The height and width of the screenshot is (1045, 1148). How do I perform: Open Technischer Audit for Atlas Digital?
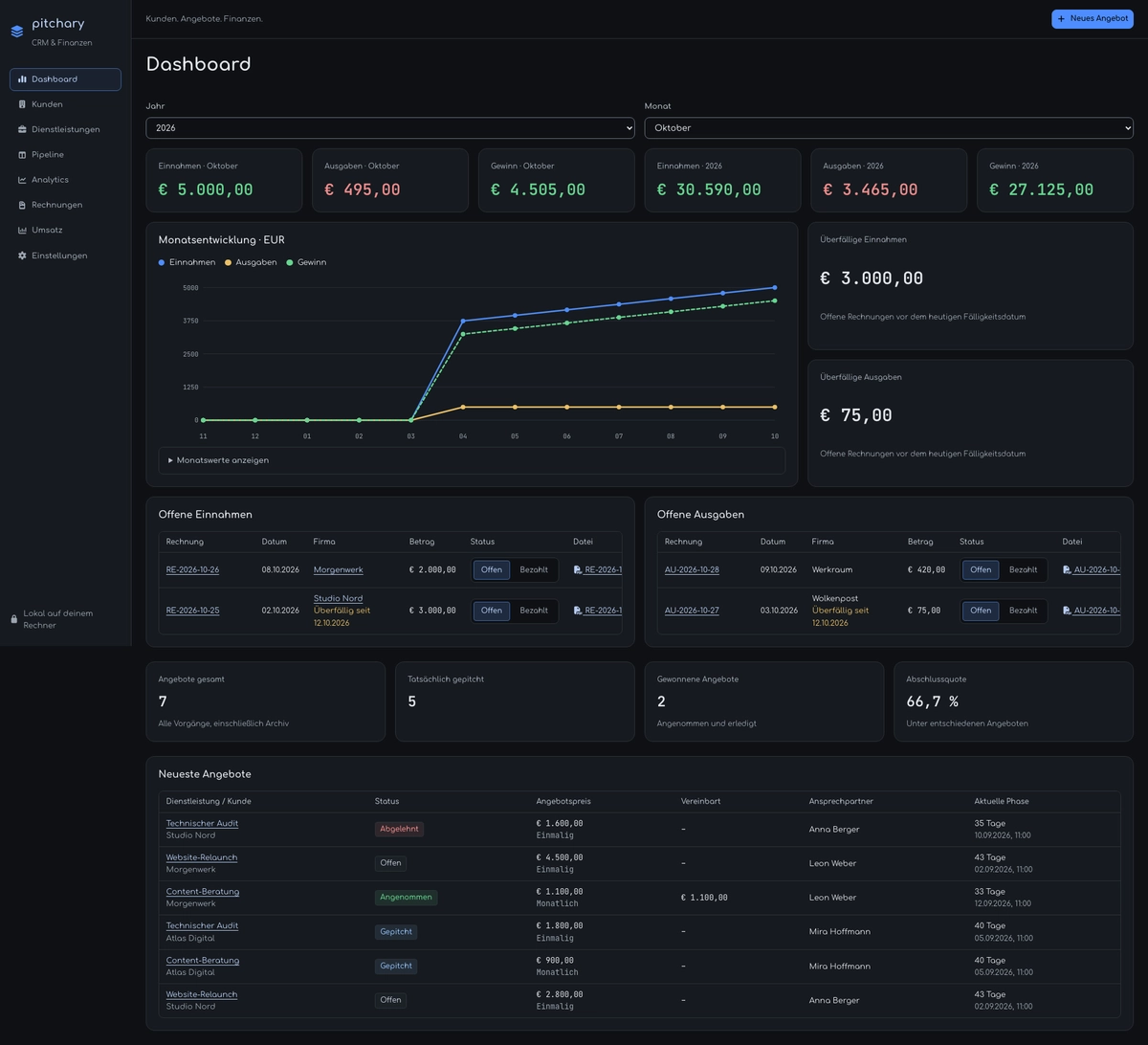coord(202,925)
